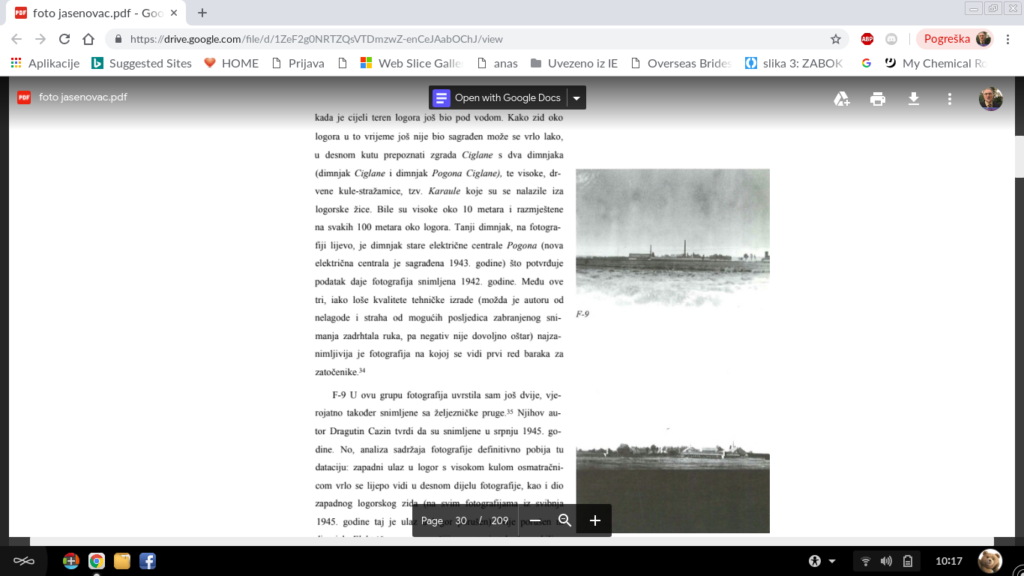This screenshot has height=576, width=1024.
Task: Reload the current page
Action: (x=65, y=39)
